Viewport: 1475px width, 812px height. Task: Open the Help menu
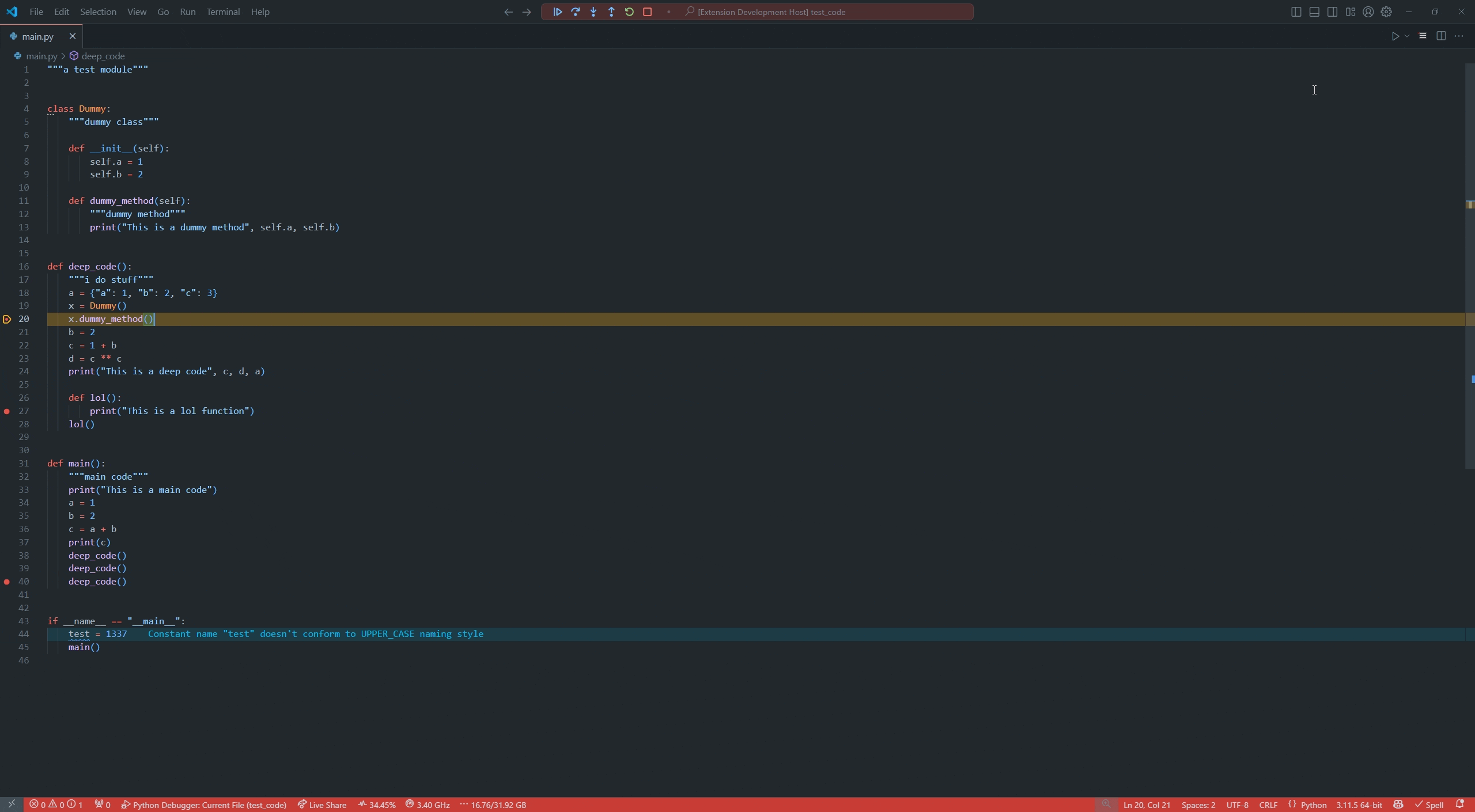point(260,12)
